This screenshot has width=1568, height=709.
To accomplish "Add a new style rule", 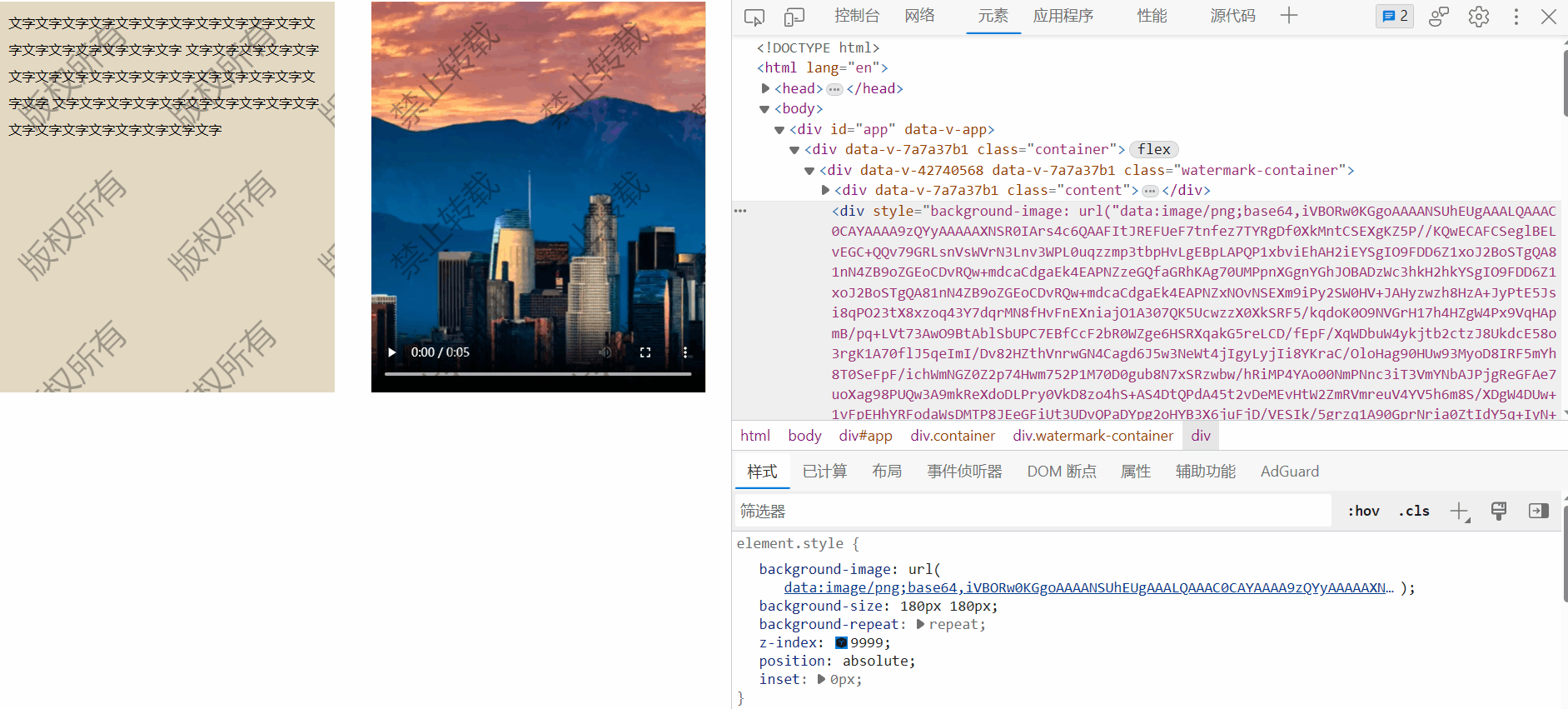I will tap(1460, 512).
